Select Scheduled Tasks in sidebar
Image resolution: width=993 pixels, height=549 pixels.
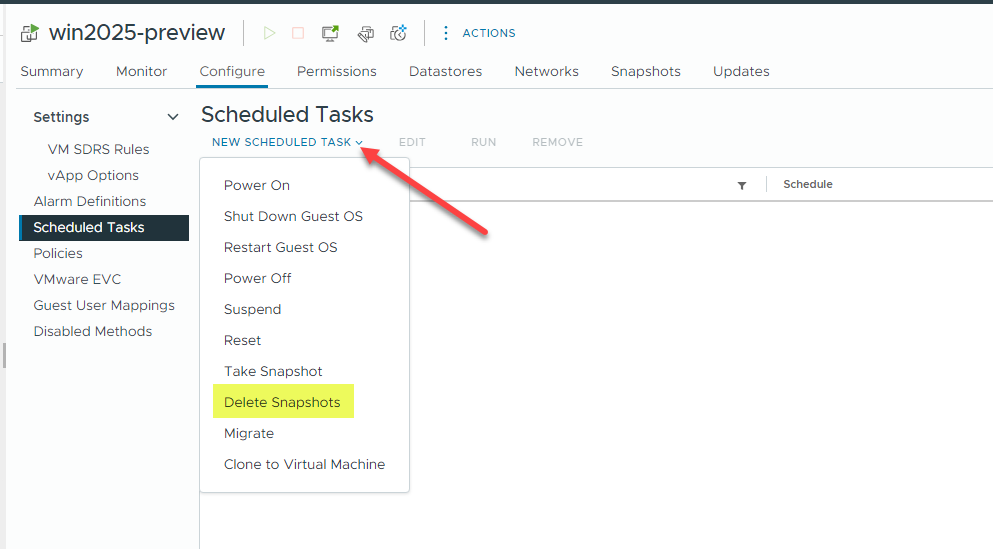point(104,228)
